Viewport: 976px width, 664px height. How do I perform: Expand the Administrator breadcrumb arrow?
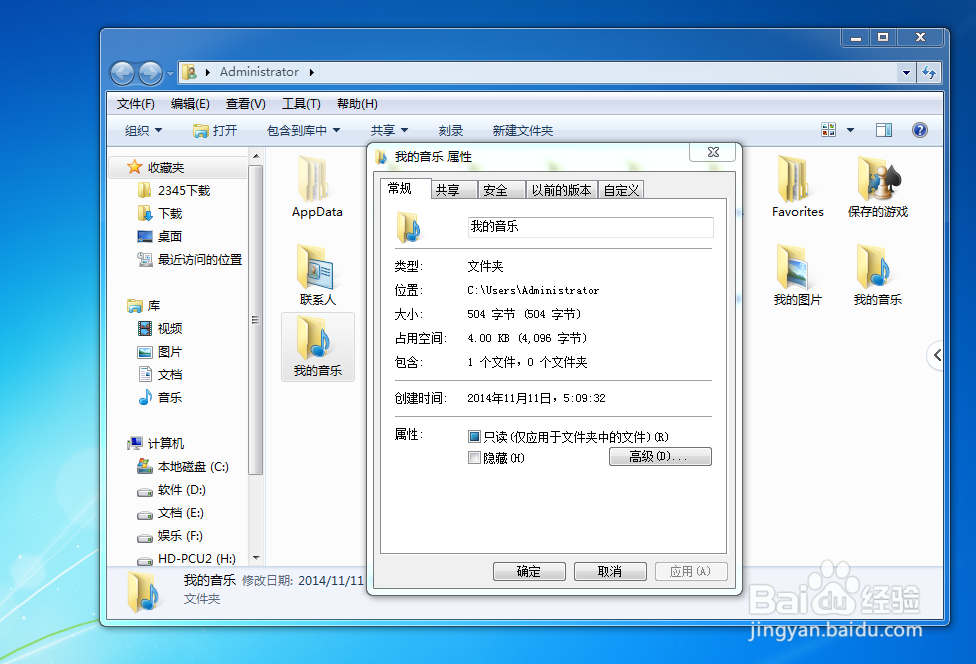coord(311,72)
